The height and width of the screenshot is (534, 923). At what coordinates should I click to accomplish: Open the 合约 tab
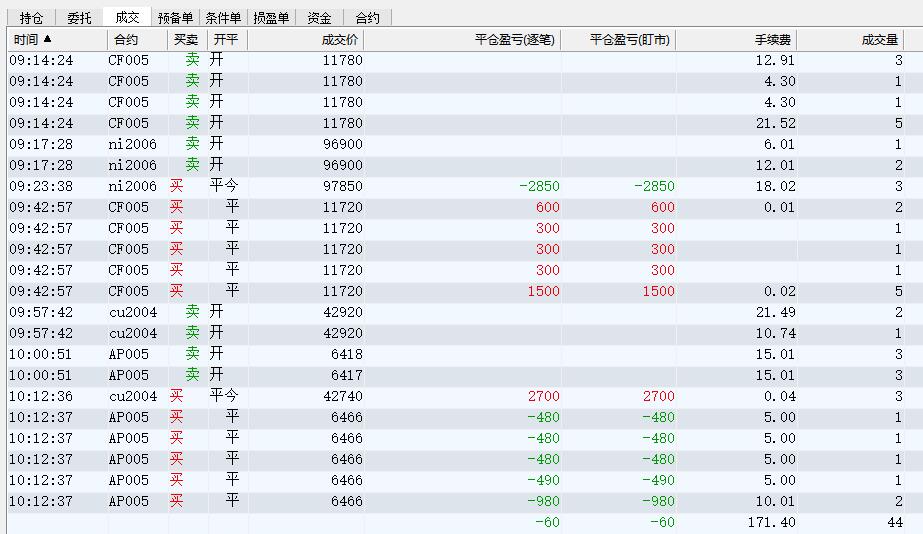367,18
